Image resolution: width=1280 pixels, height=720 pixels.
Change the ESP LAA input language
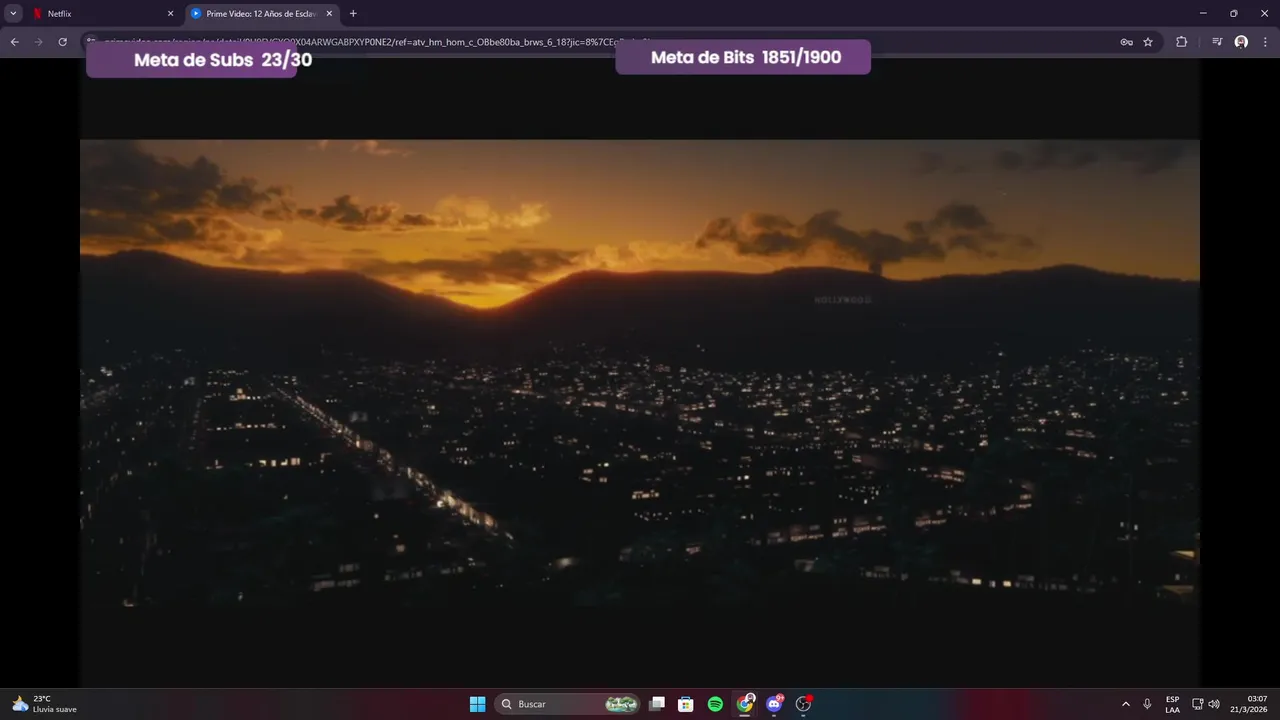[1172, 704]
